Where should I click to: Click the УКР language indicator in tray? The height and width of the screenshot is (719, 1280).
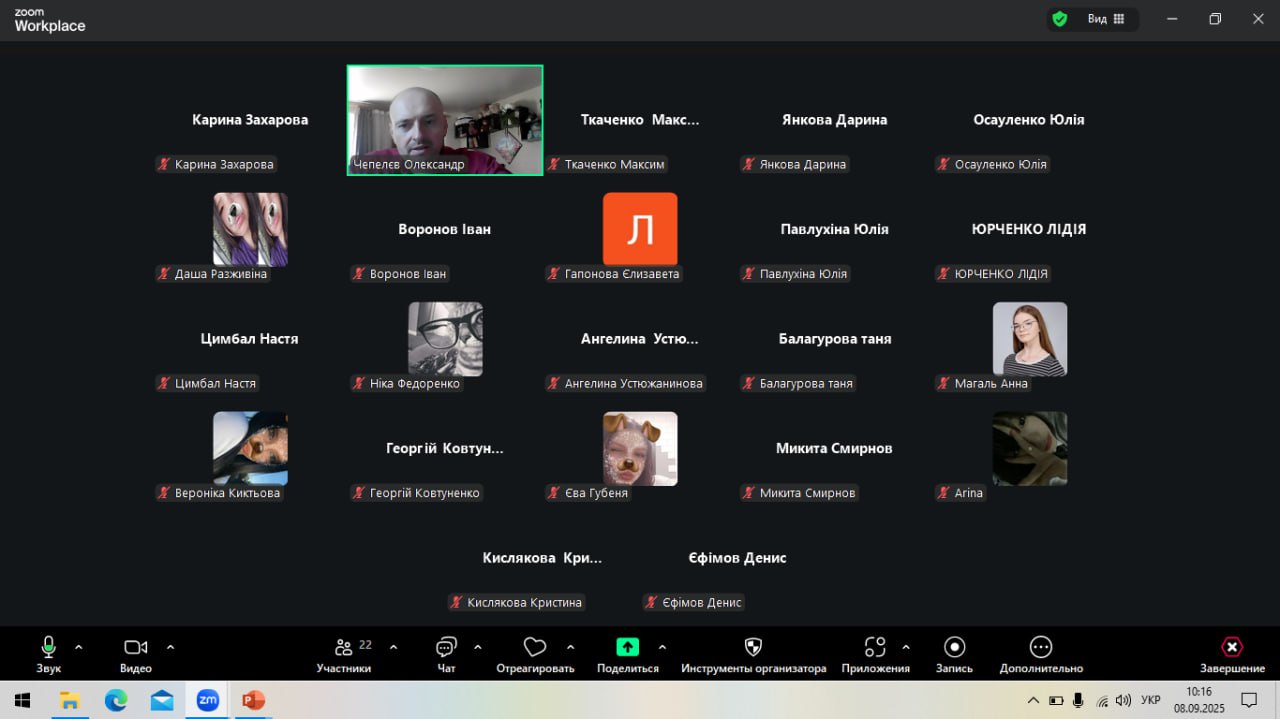click(x=1151, y=700)
